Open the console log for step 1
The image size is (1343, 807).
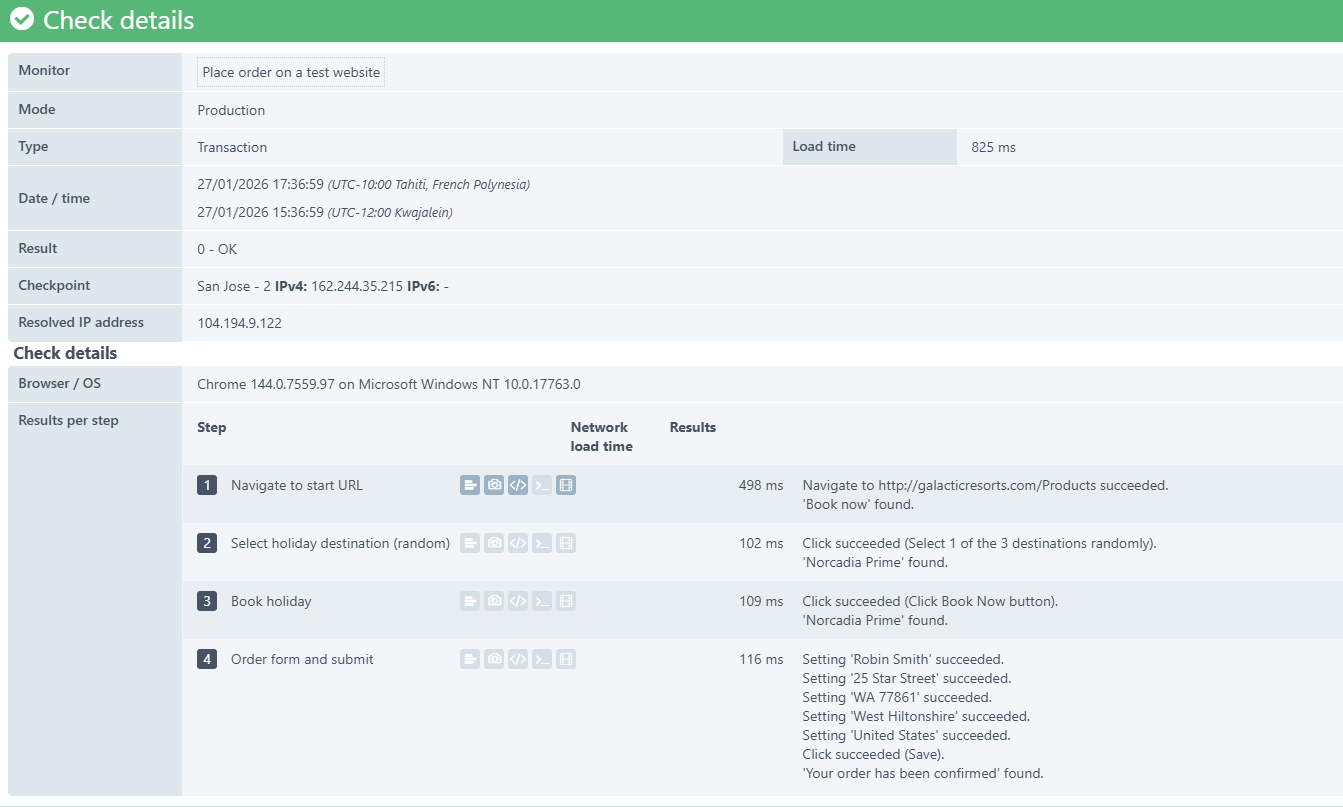click(x=542, y=484)
